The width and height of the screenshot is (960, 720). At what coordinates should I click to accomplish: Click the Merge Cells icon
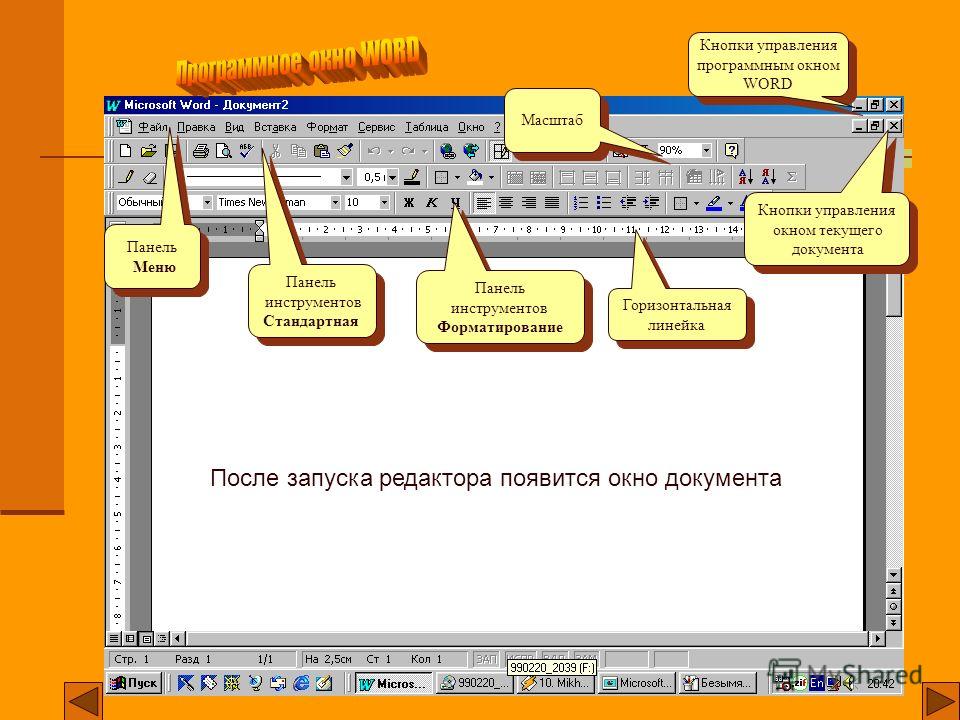pyautogui.click(x=515, y=177)
